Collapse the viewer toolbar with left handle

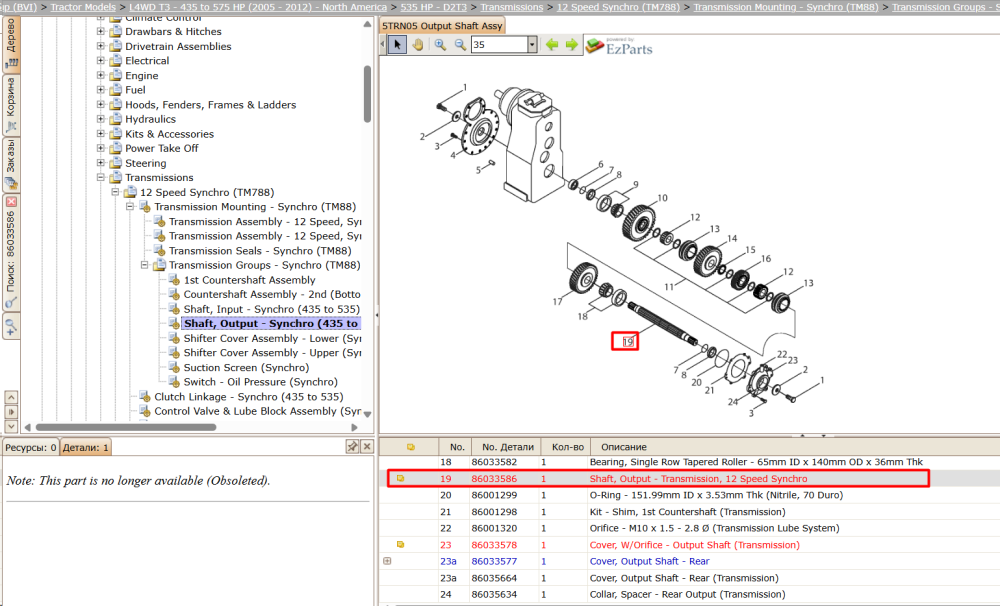click(383, 45)
